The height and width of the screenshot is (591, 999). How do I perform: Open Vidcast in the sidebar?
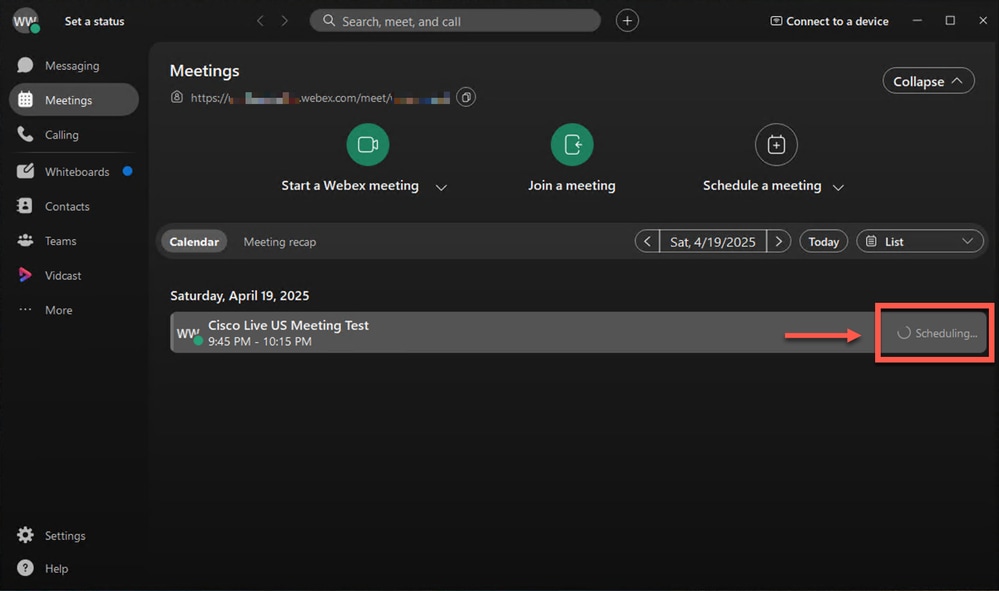(x=73, y=275)
